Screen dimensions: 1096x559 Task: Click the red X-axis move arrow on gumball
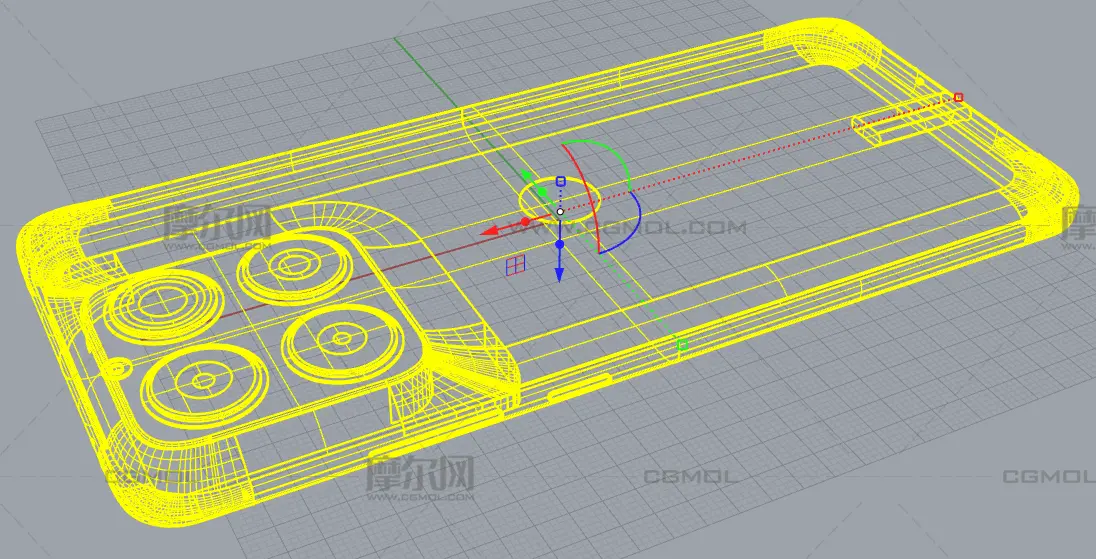490,231
